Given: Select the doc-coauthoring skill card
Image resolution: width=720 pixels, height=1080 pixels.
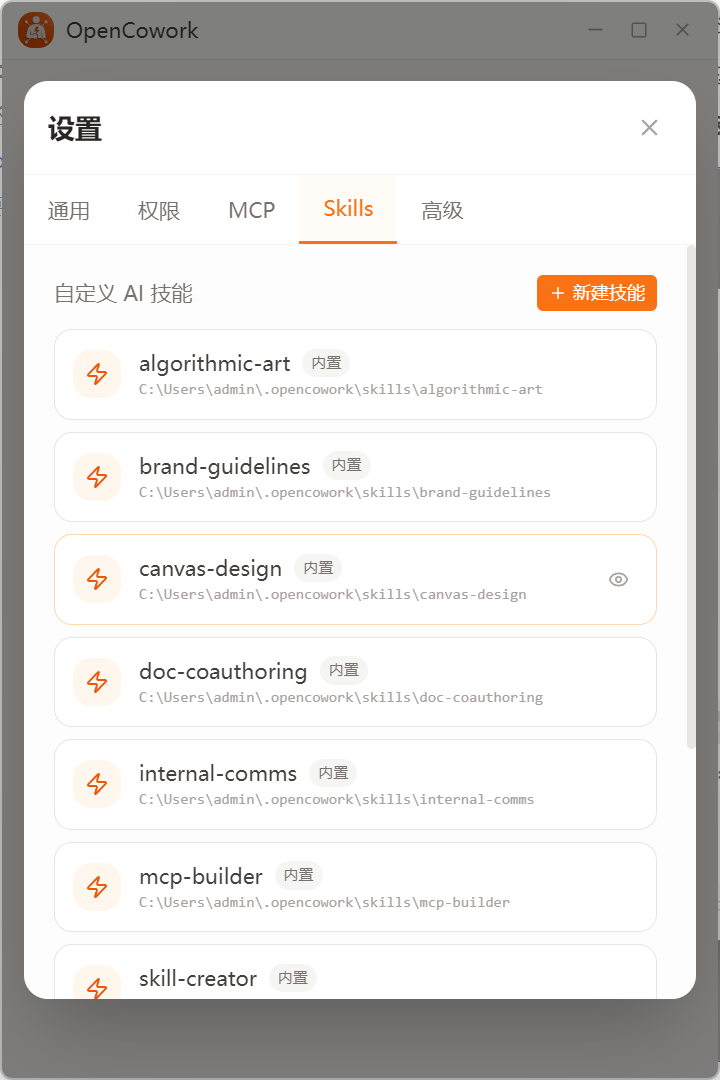Looking at the screenshot, I should (356, 682).
